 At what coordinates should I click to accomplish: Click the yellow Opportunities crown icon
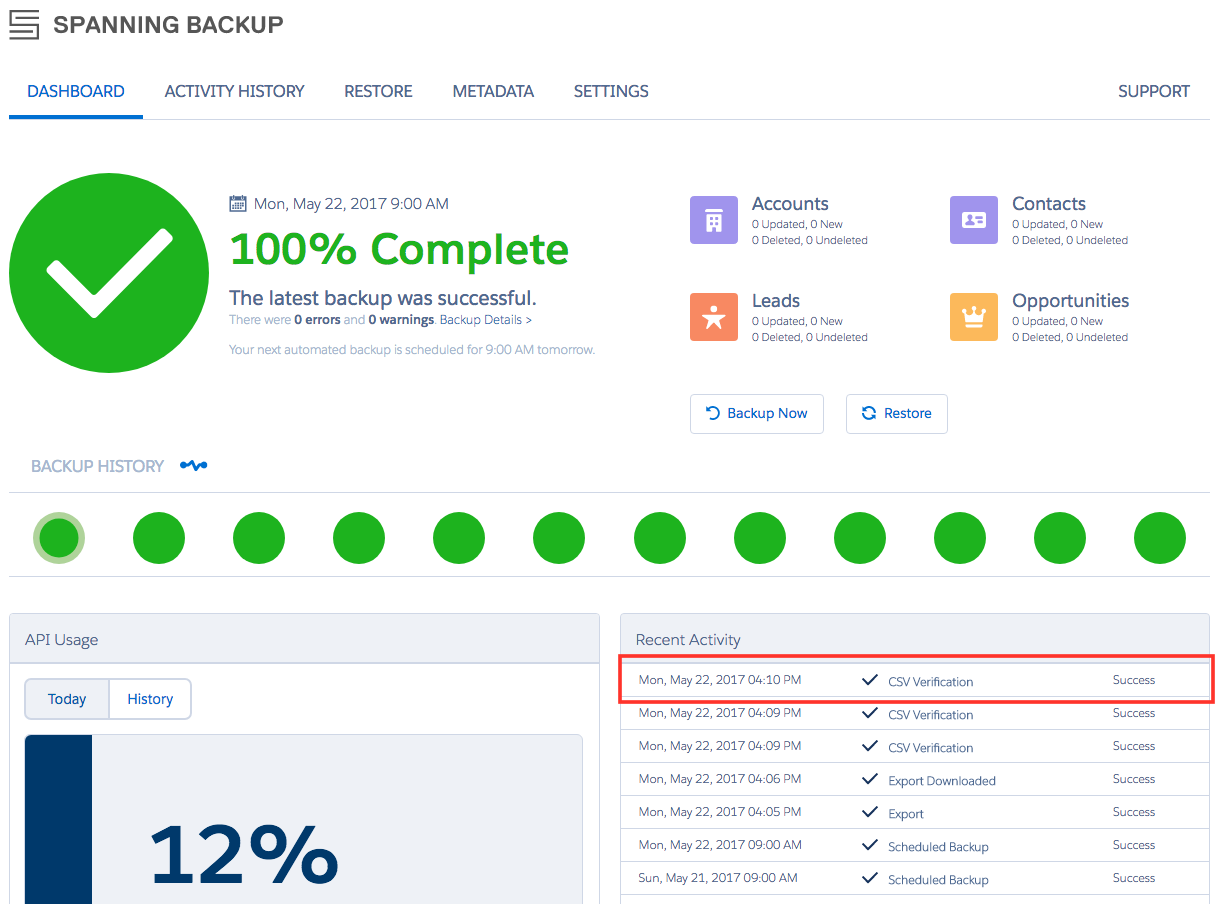click(x=974, y=317)
